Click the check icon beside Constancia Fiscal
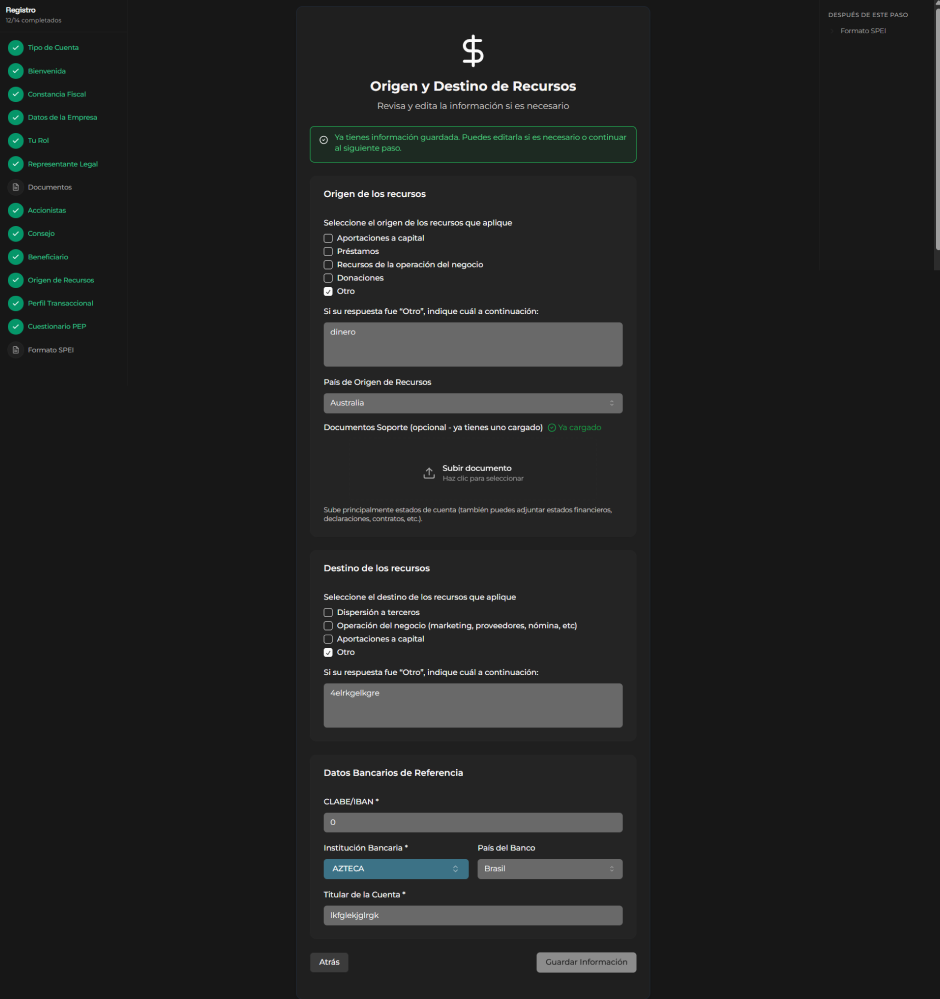 (16, 94)
